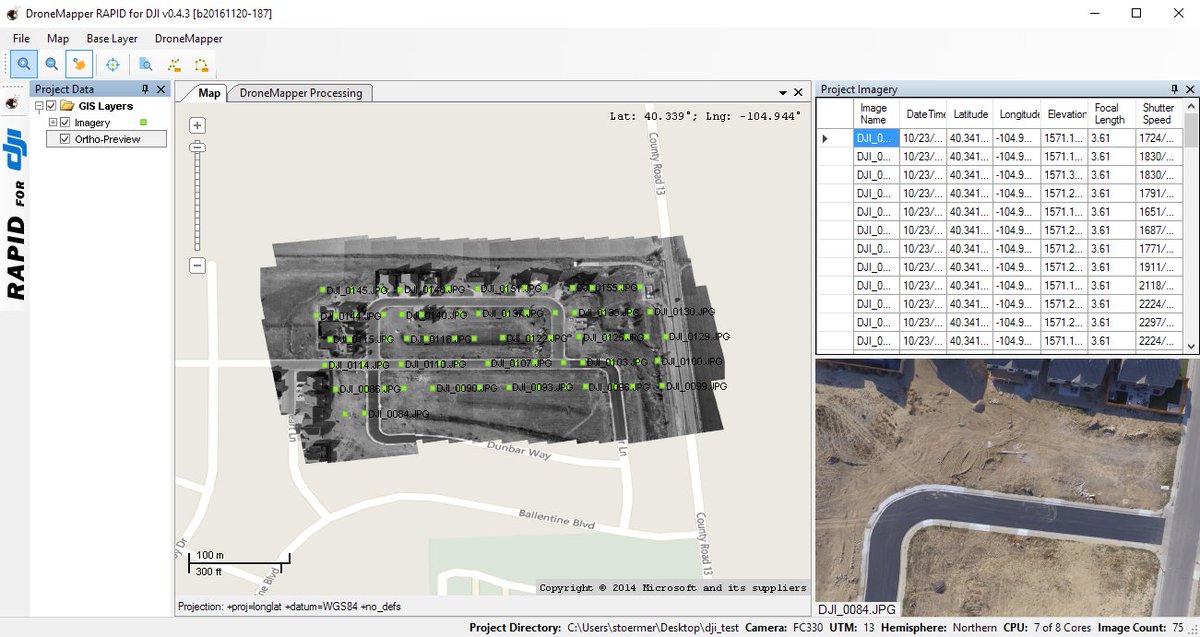
Task: Collapse the GIS Layers tree node
Action: (x=38, y=105)
